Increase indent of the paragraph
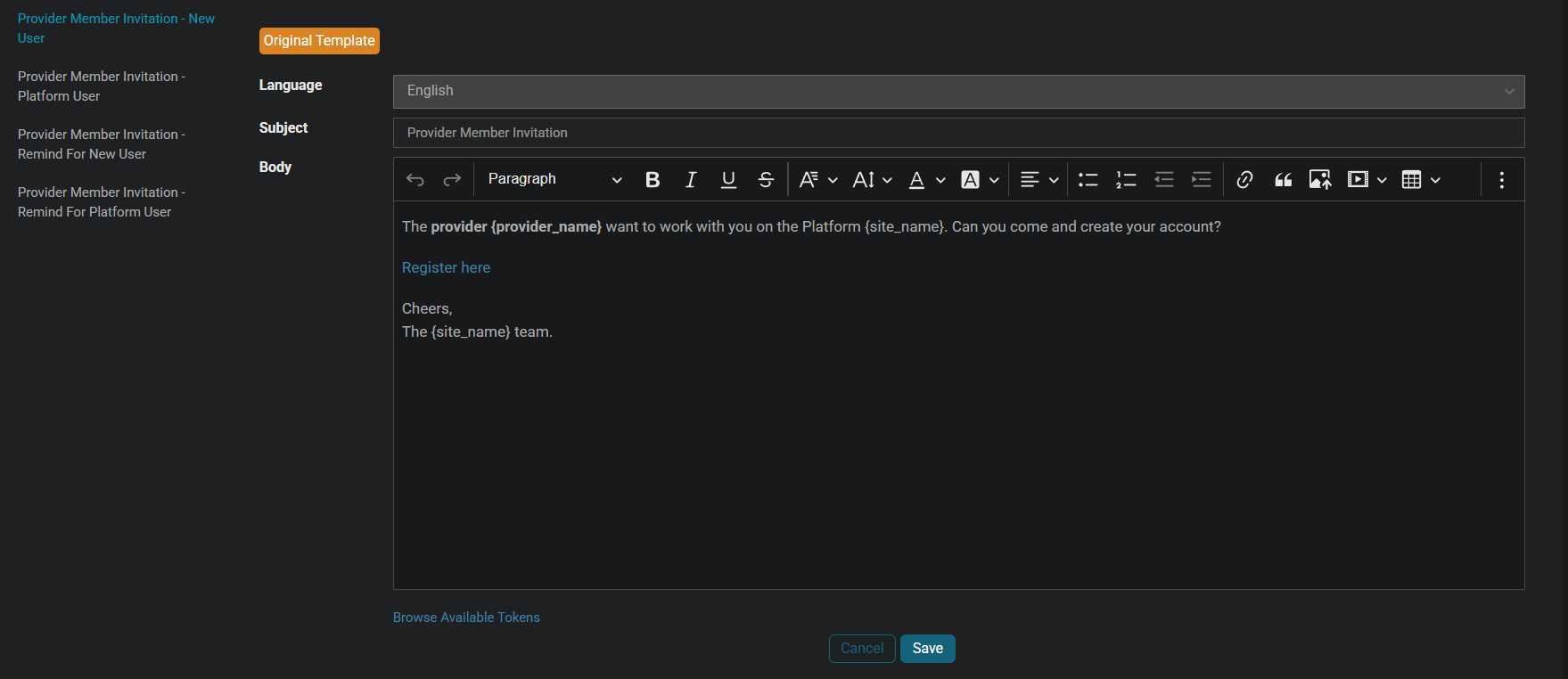 point(1201,180)
